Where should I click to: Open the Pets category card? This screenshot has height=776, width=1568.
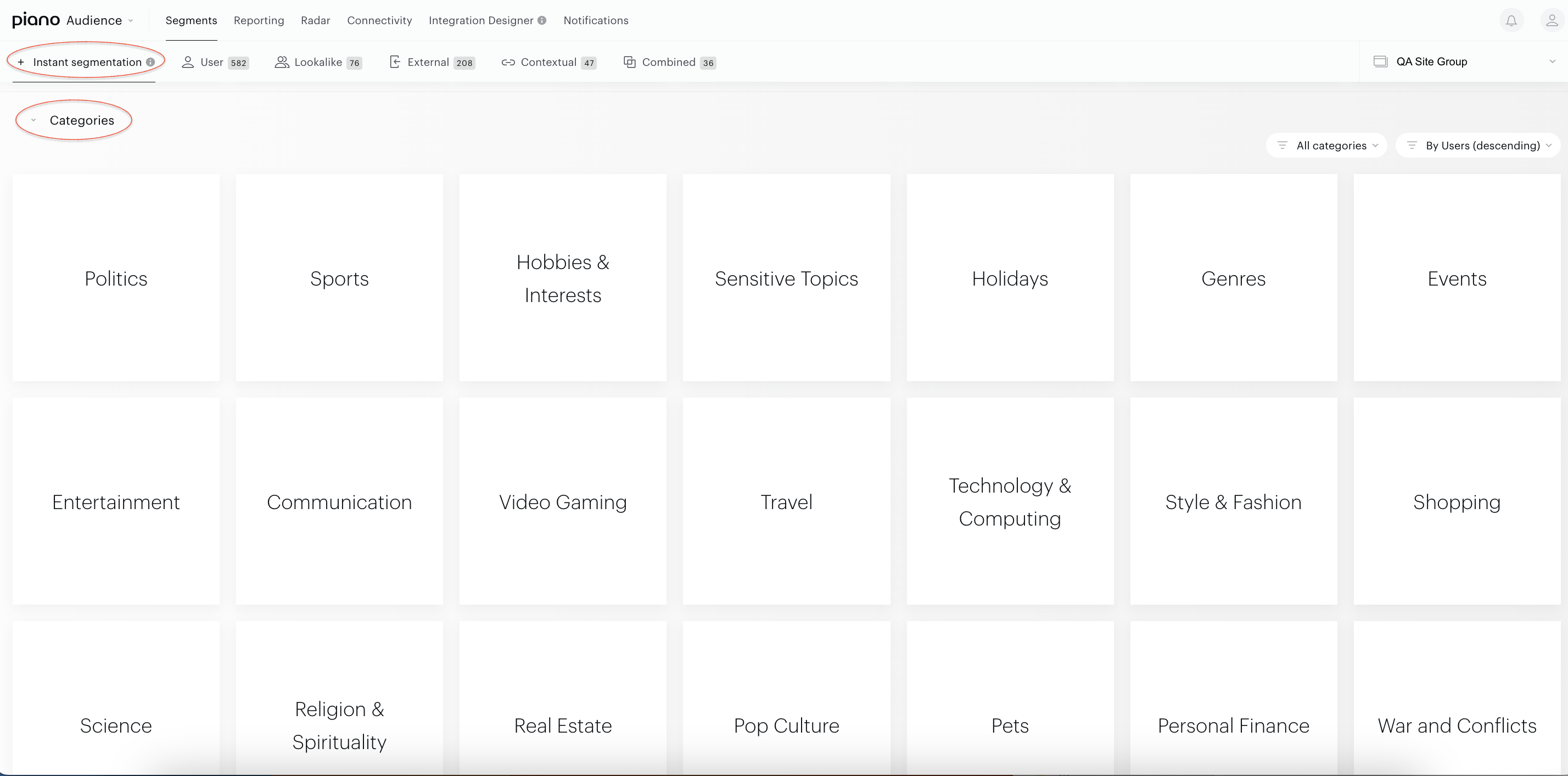[x=1010, y=698]
